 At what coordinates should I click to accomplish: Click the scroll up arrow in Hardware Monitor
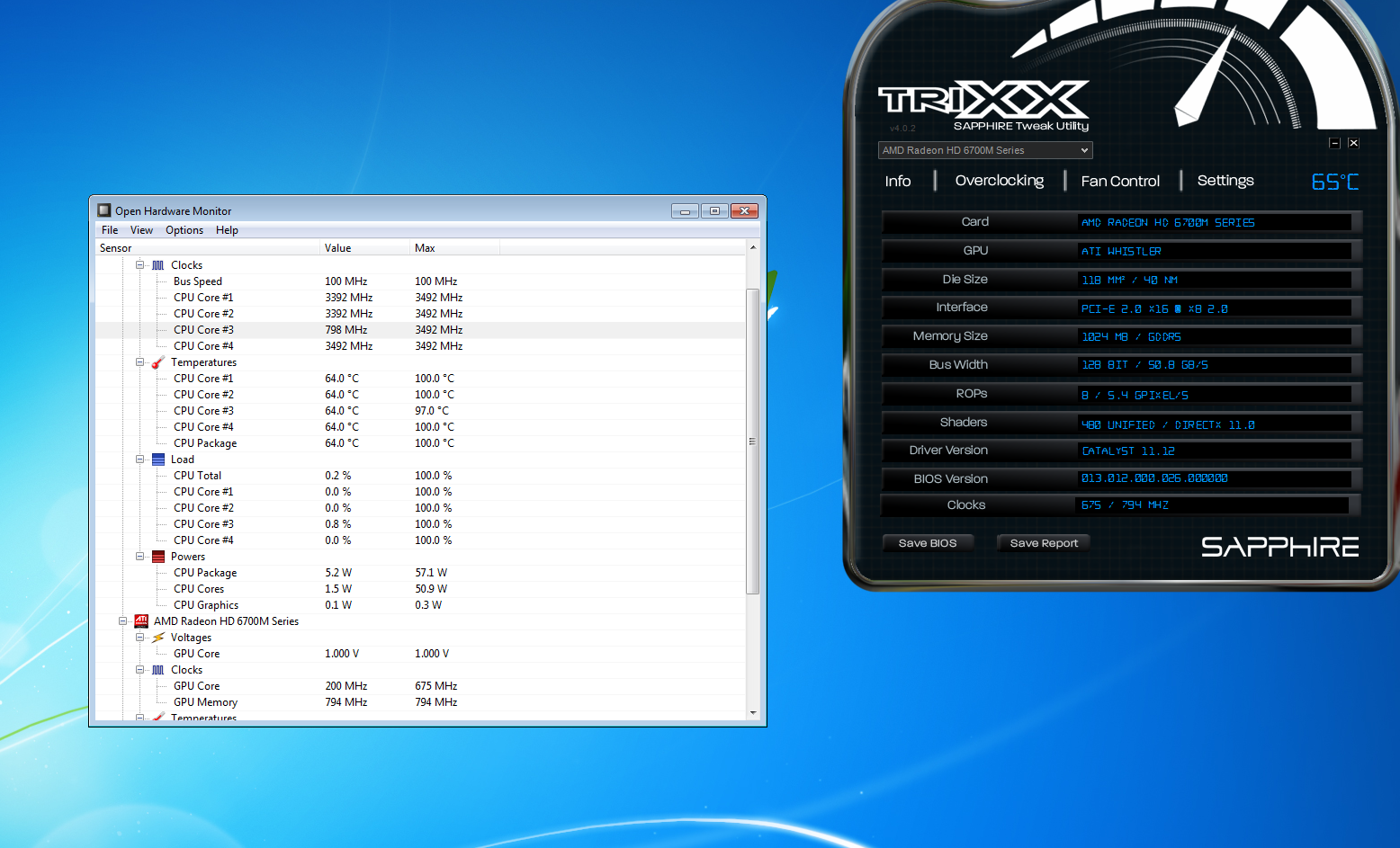tap(753, 247)
